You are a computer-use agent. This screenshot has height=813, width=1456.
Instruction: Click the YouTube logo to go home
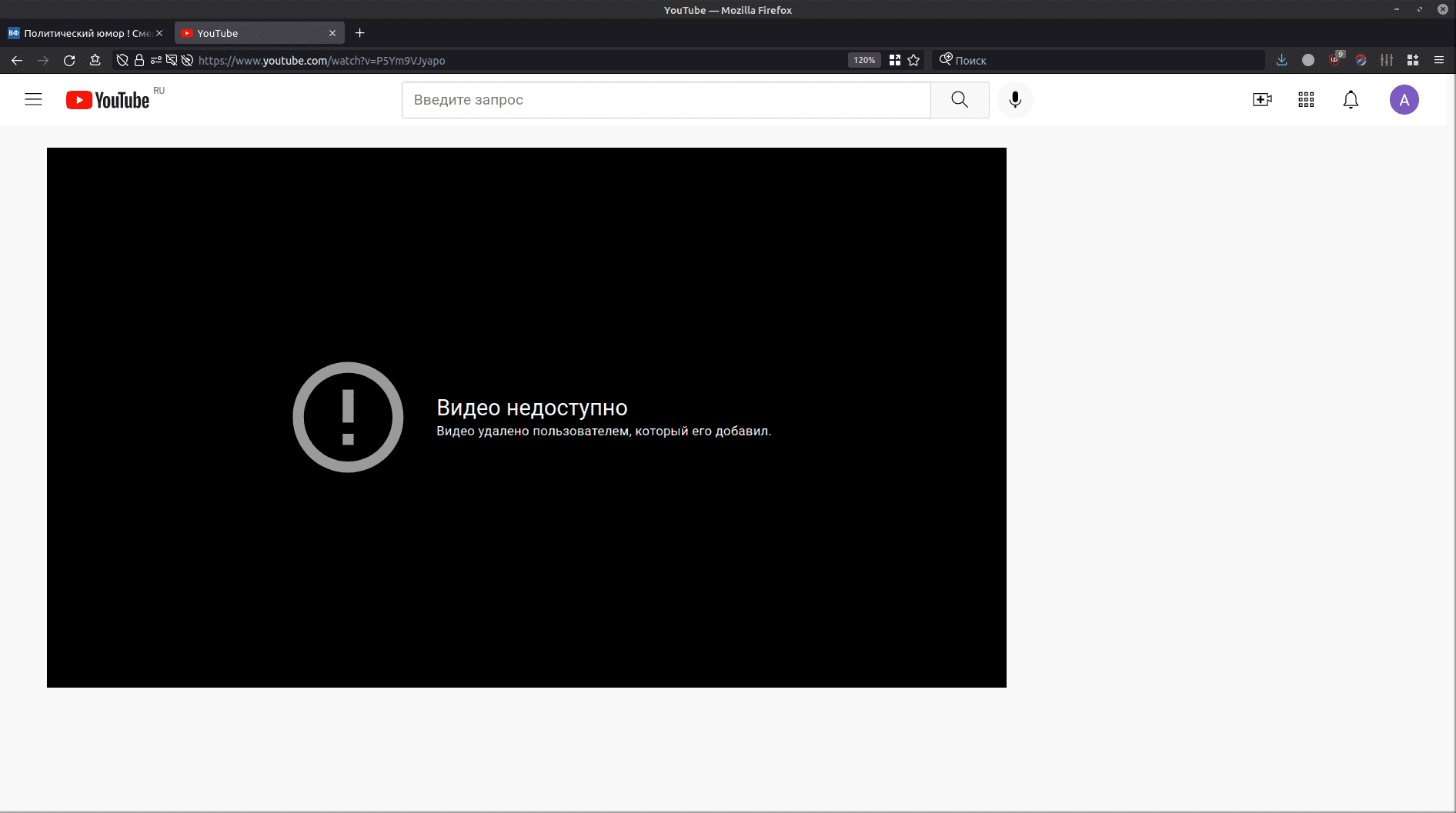(108, 100)
